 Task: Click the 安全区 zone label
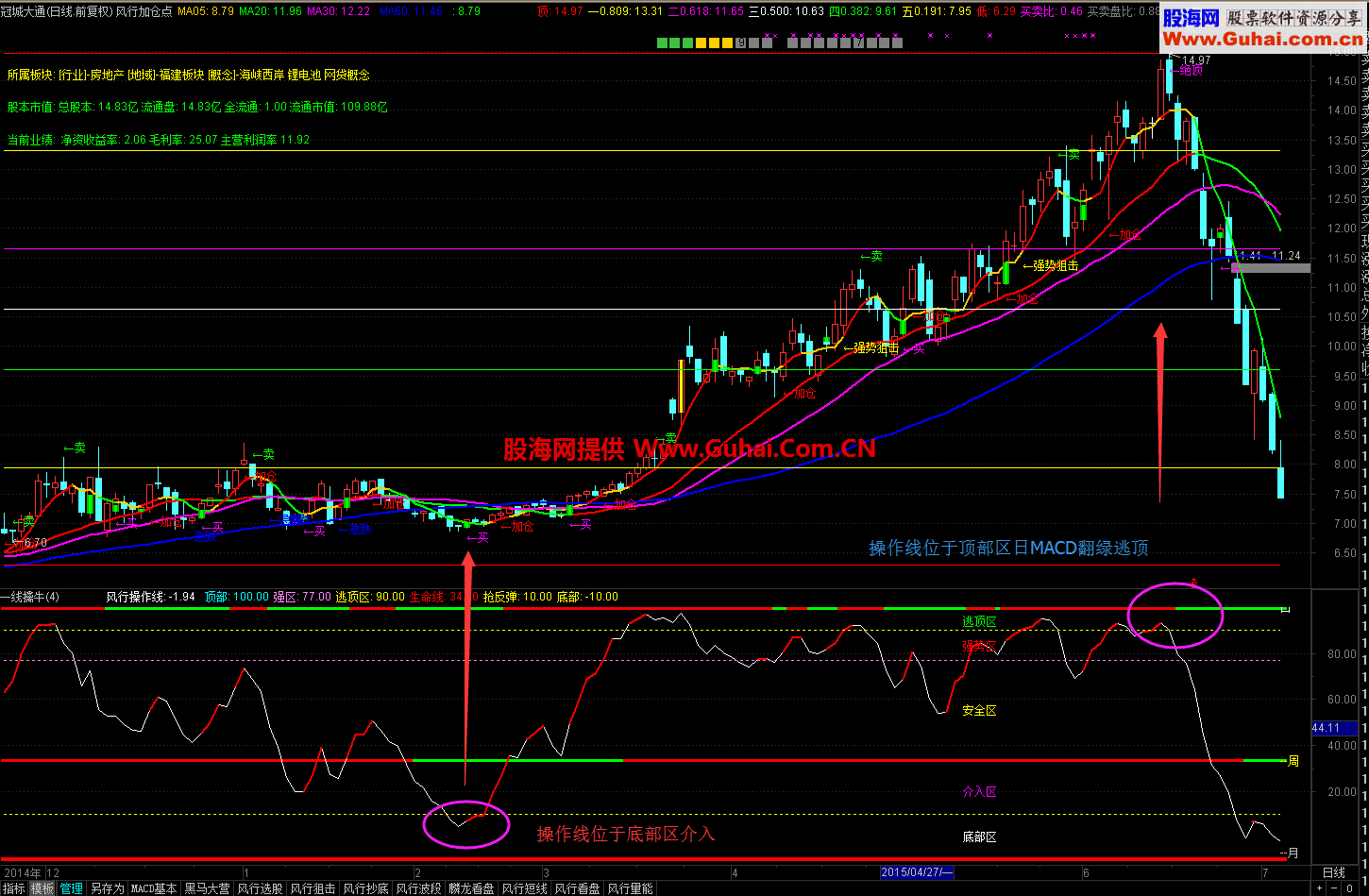(x=979, y=710)
